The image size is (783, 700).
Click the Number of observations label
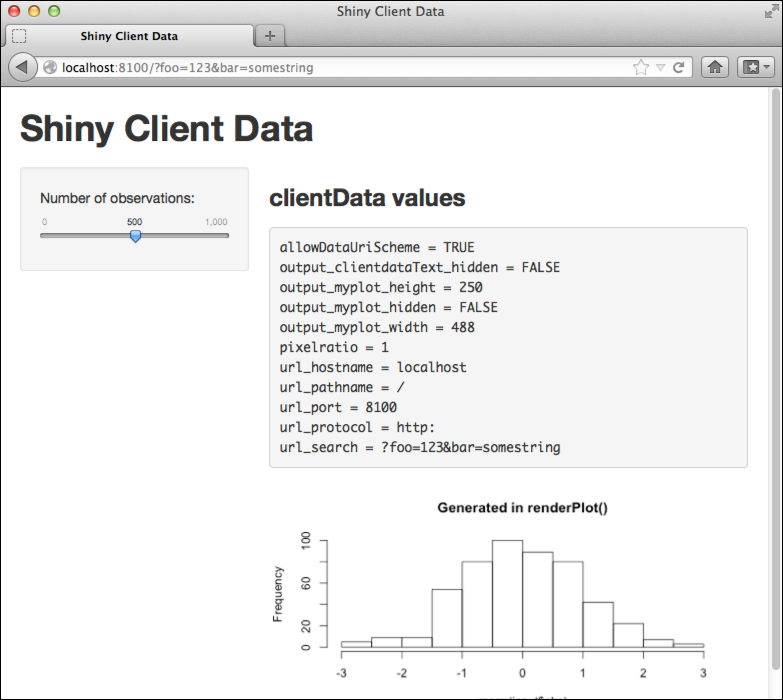(117, 198)
